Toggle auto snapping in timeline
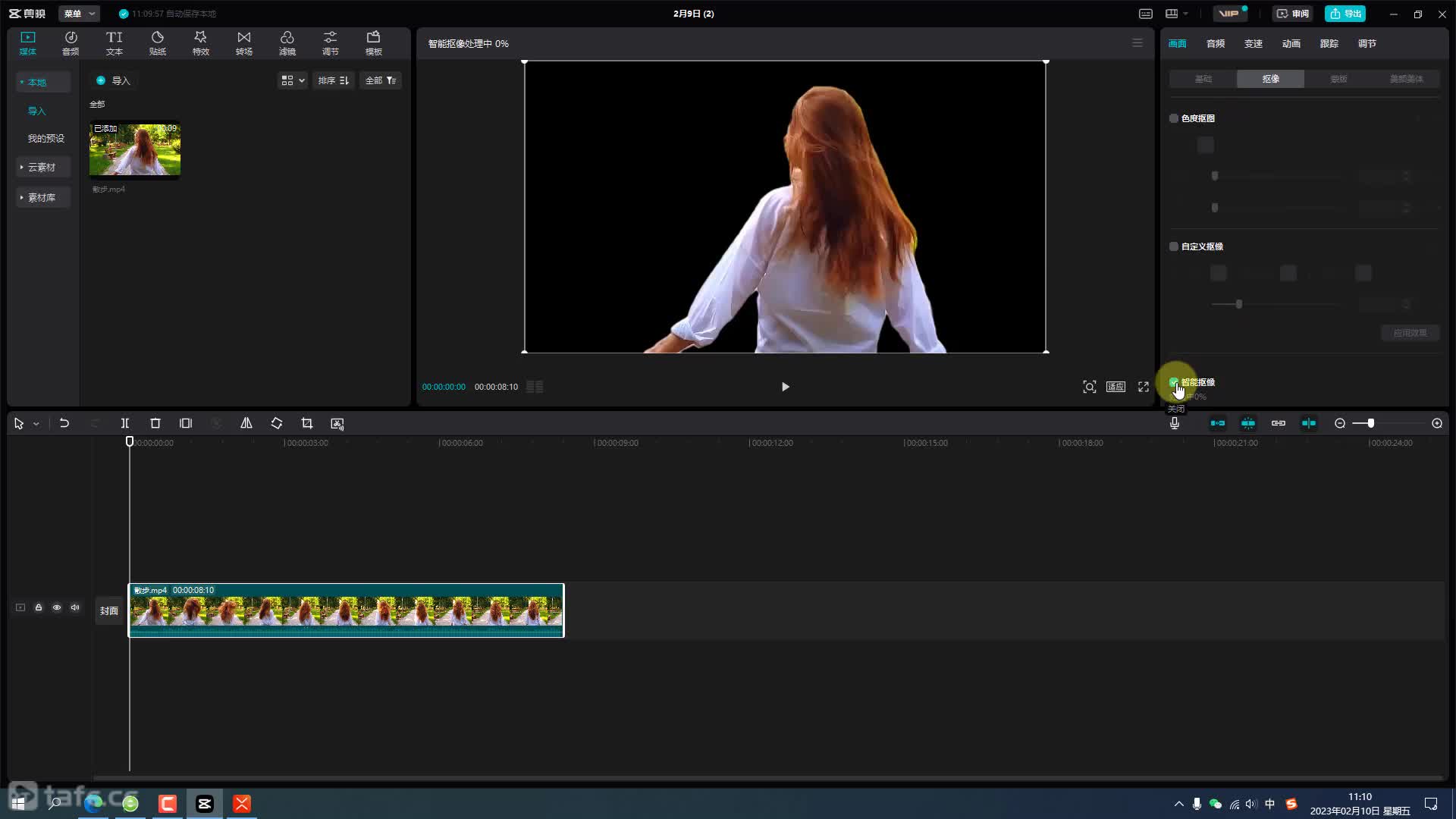The image size is (1456, 819). (x=1248, y=423)
